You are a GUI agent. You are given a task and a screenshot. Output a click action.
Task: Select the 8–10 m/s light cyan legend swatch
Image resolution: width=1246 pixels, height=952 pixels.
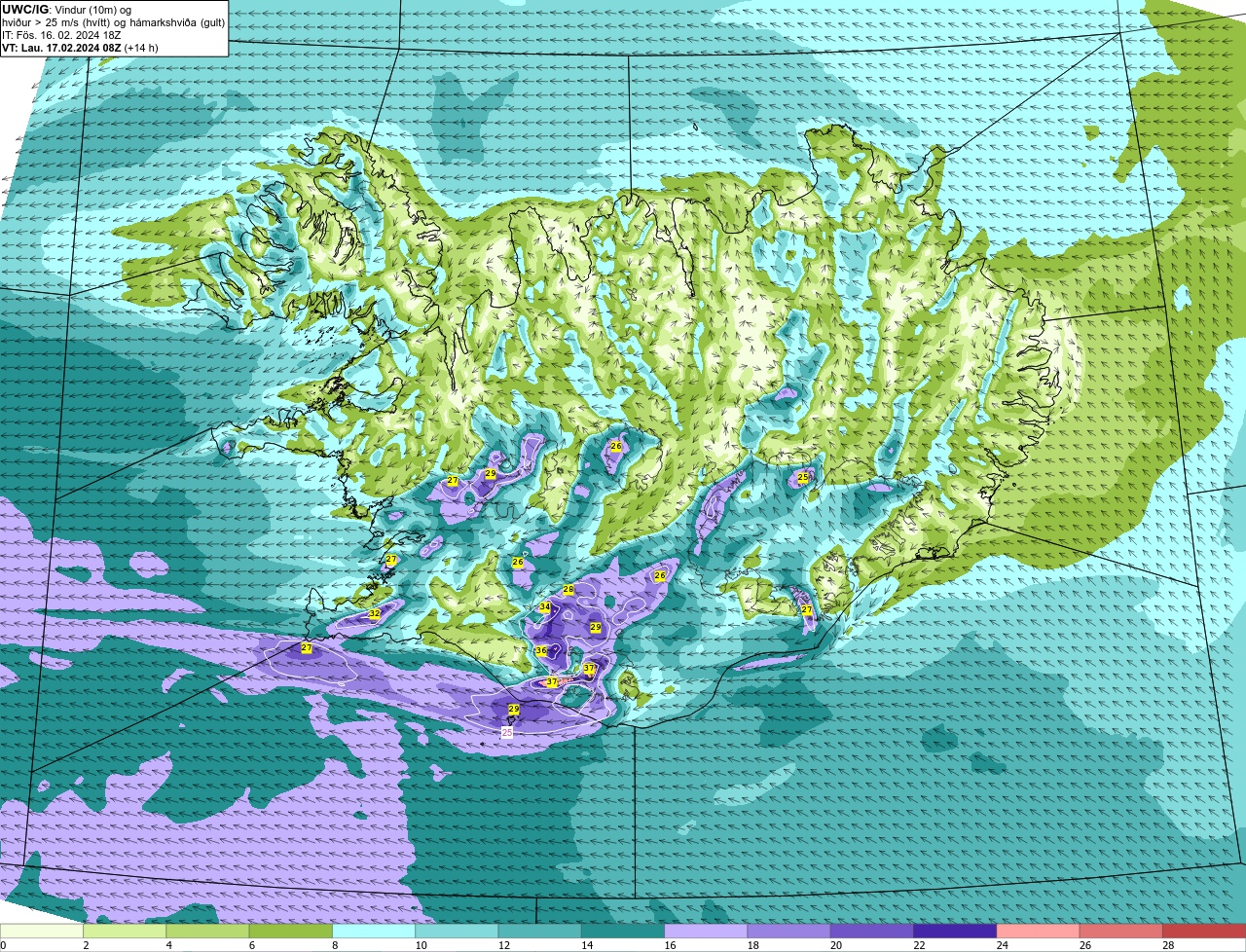coord(374,931)
